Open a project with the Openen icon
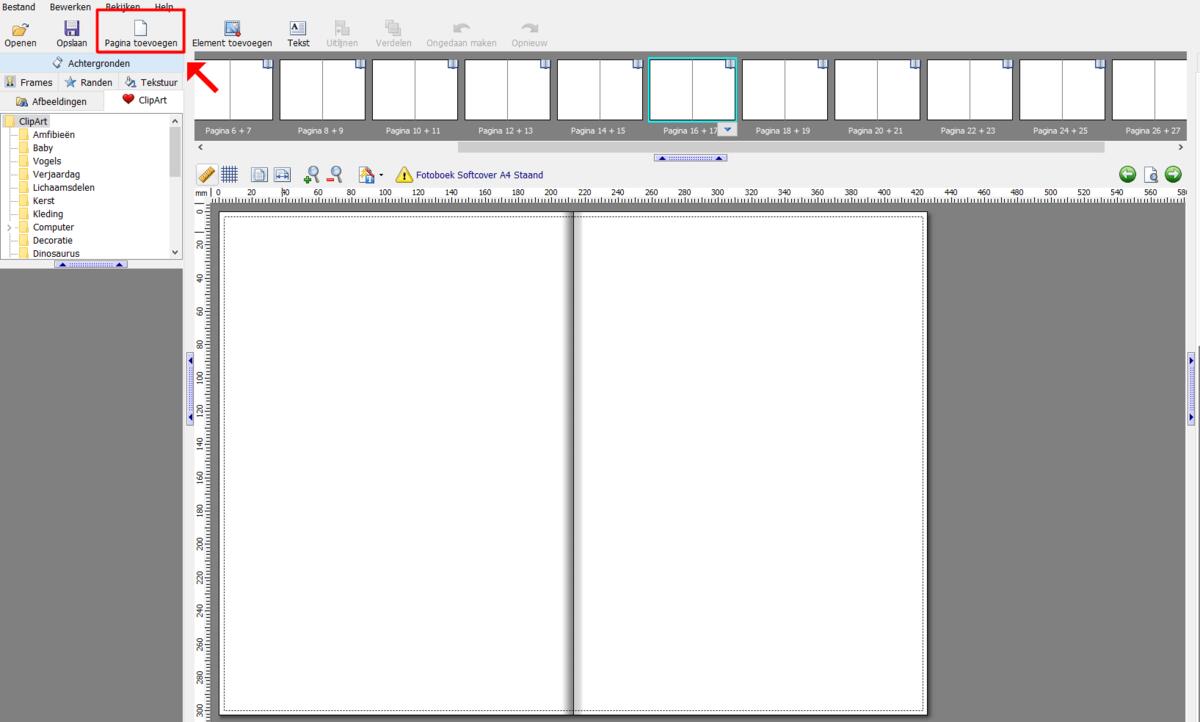 pos(20,31)
